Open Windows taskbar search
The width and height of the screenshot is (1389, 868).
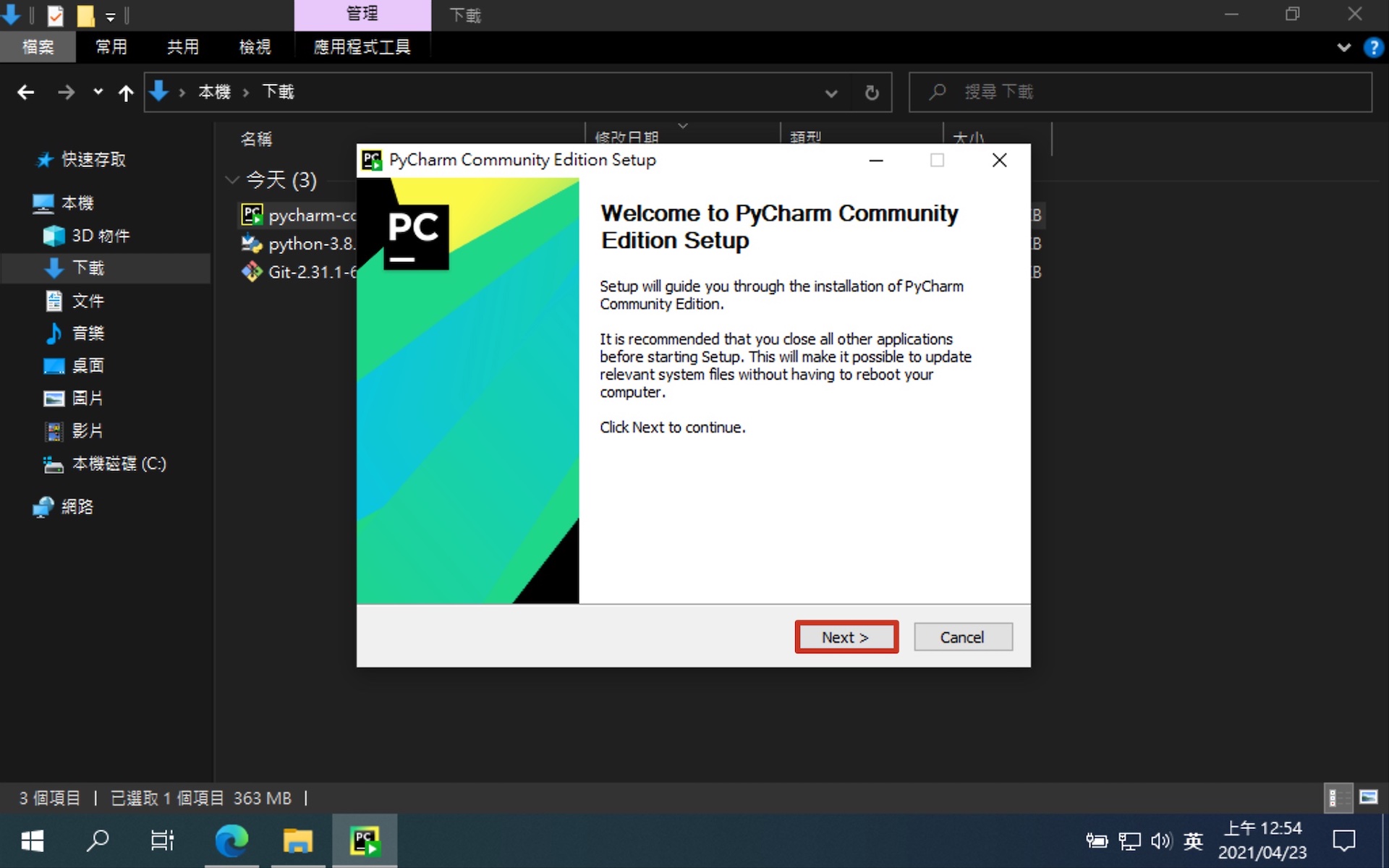[98, 841]
